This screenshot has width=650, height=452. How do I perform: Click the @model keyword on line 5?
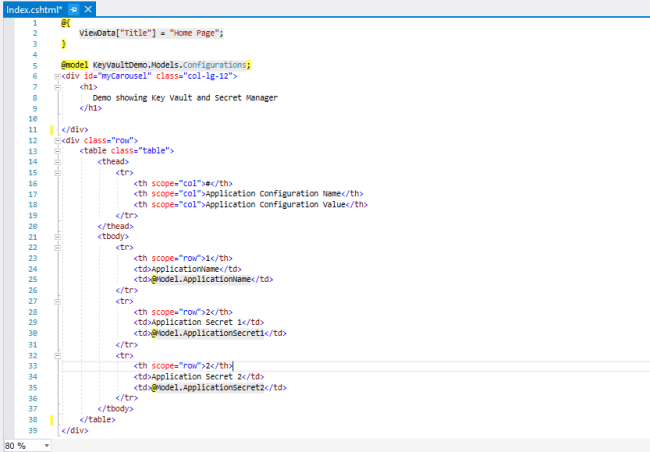pos(75,65)
